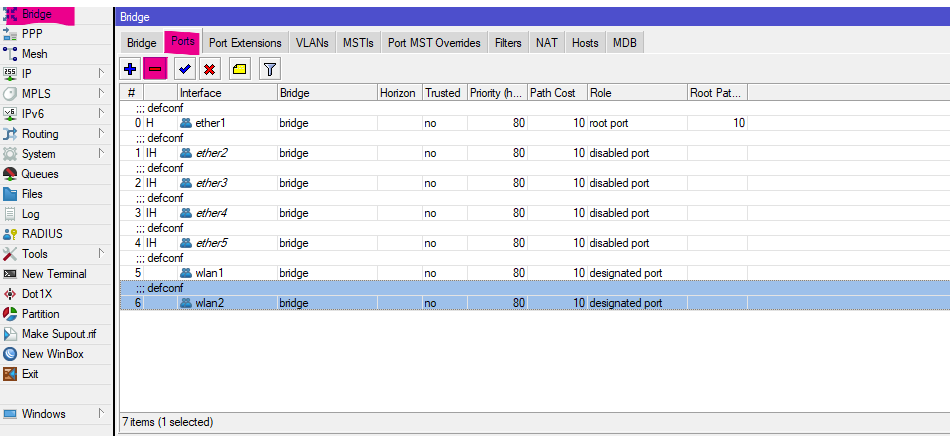The width and height of the screenshot is (950, 436).
Task: Switch to the Ports tab
Action: coord(182,42)
